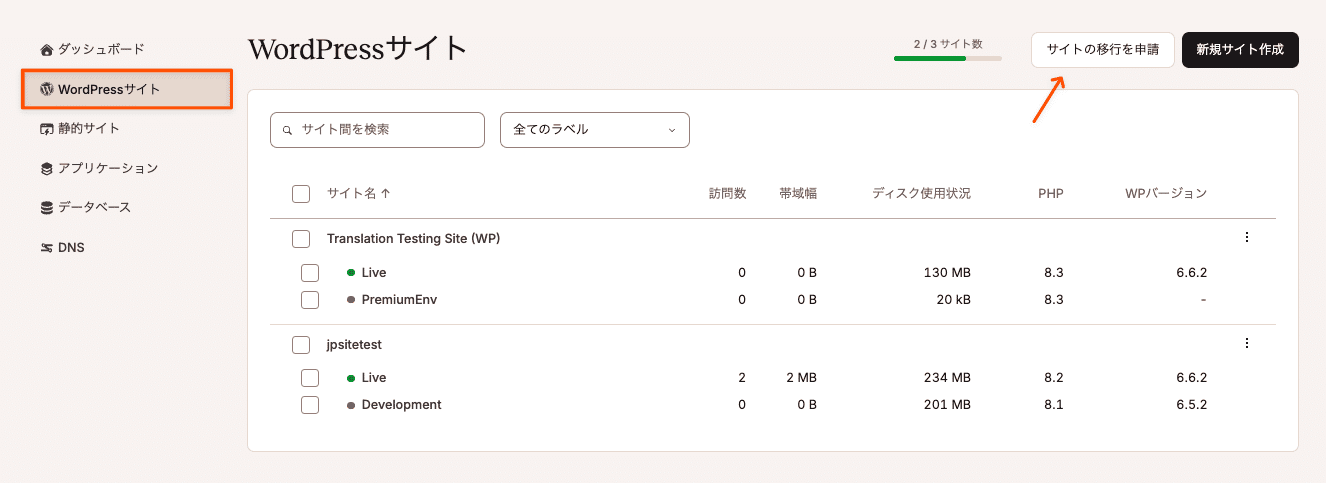Click the magnifier icon in search box
Viewport: 1326px width, 483px height.
pyautogui.click(x=288, y=130)
